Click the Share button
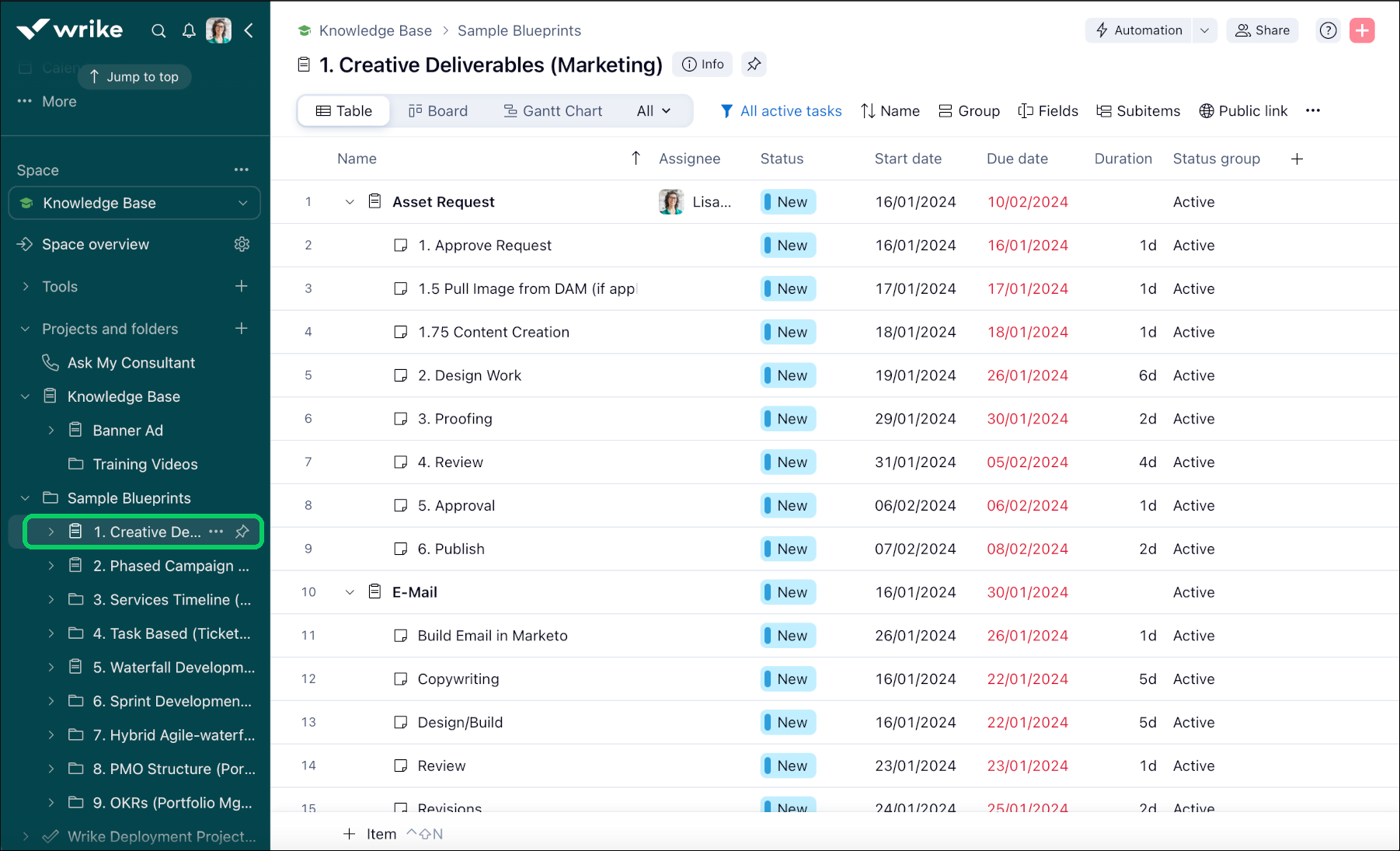Viewport: 1400px width, 851px height. [x=1262, y=30]
